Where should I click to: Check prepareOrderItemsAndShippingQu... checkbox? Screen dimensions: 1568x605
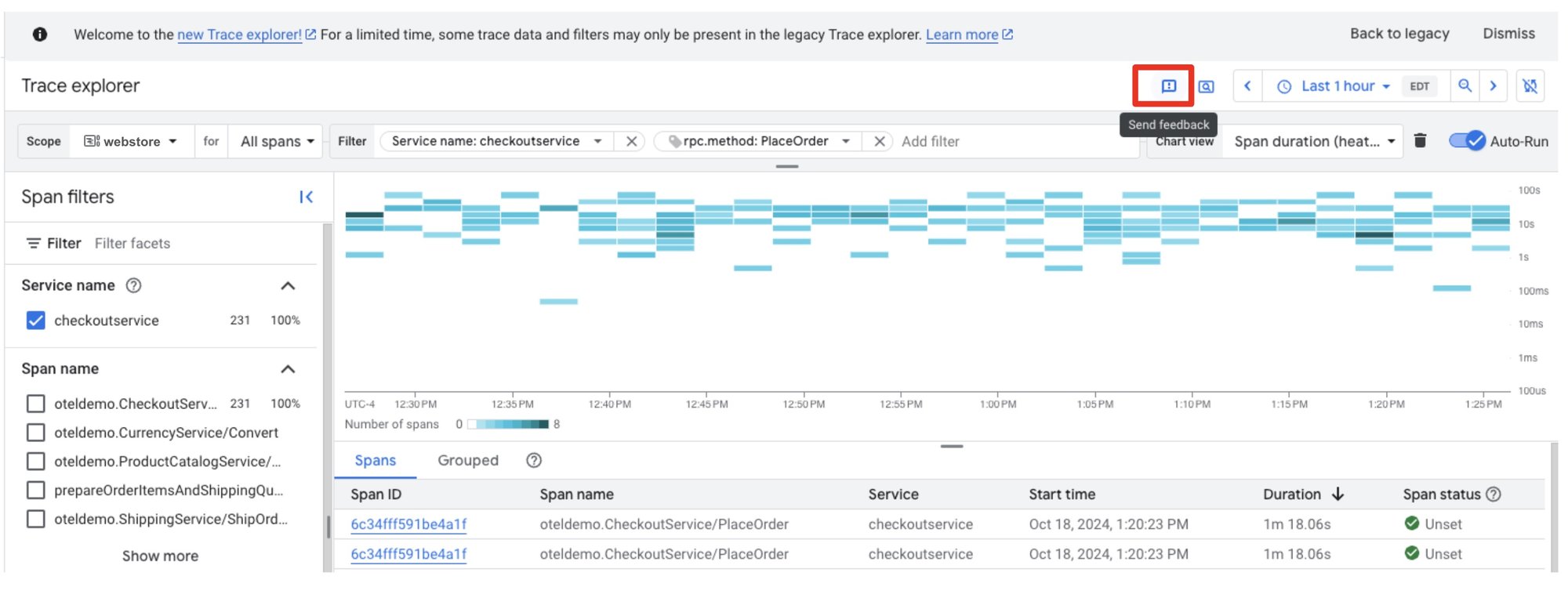(36, 491)
